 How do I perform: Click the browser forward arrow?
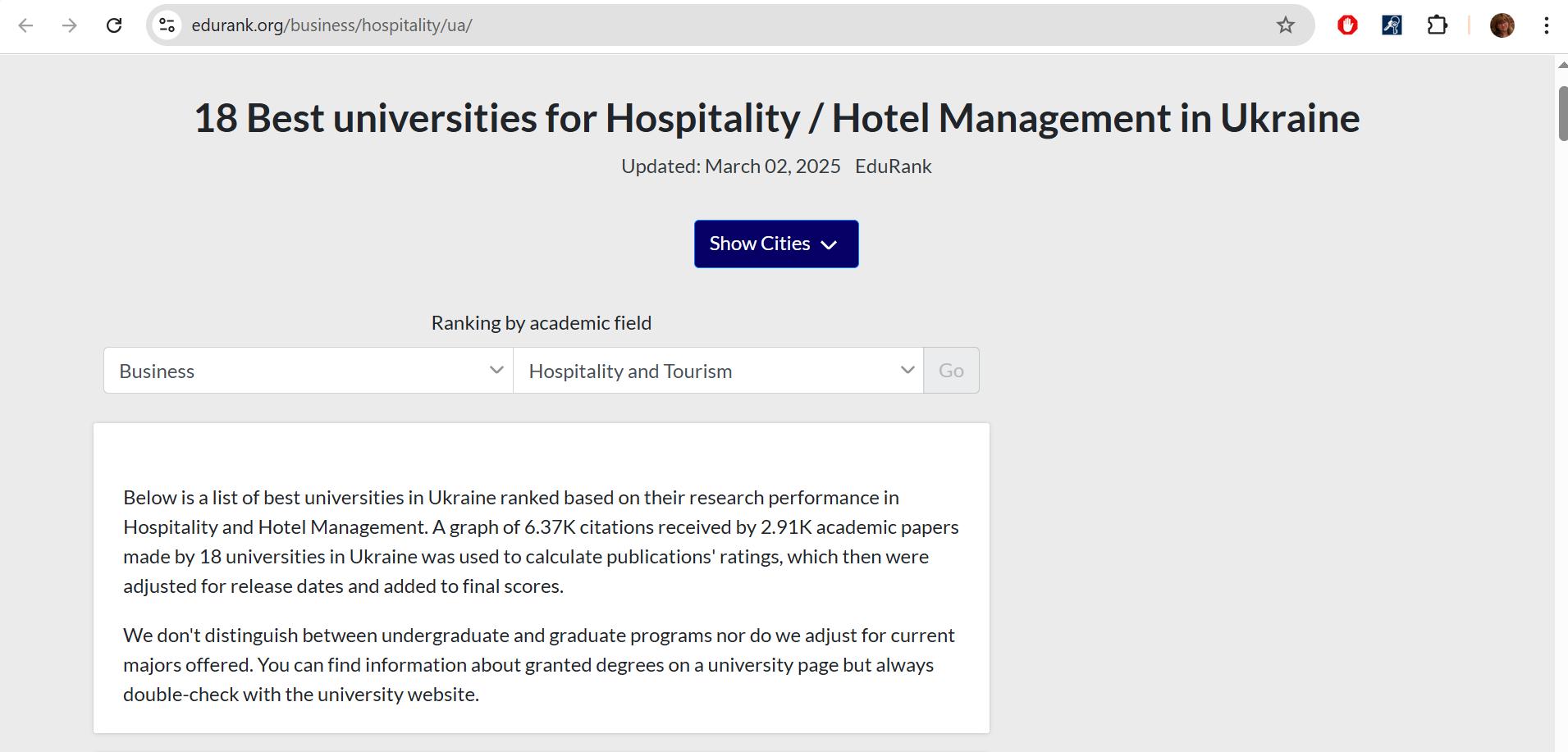pos(70,25)
